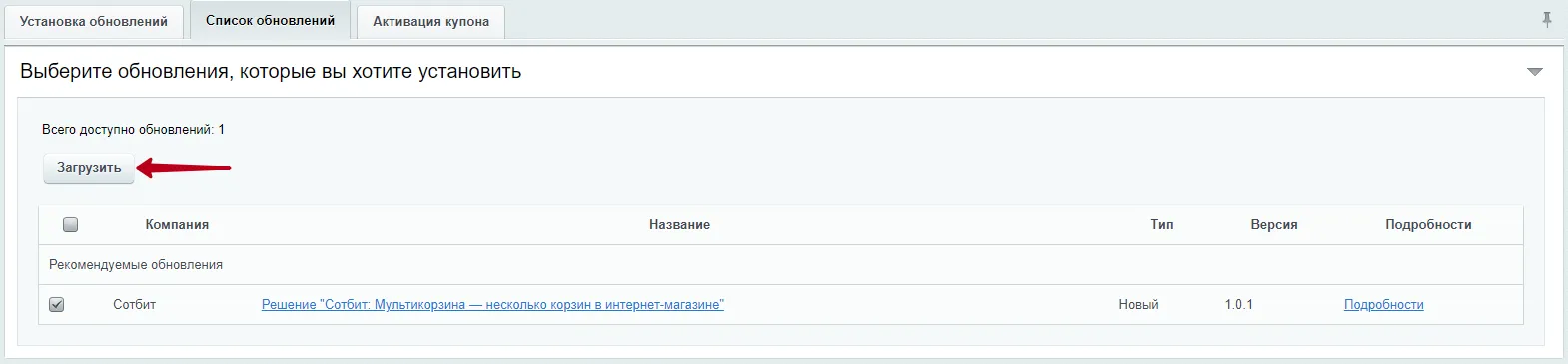Uncheck the Сотбит update row checkbox
This screenshot has width=1568, height=364.
[x=57, y=305]
